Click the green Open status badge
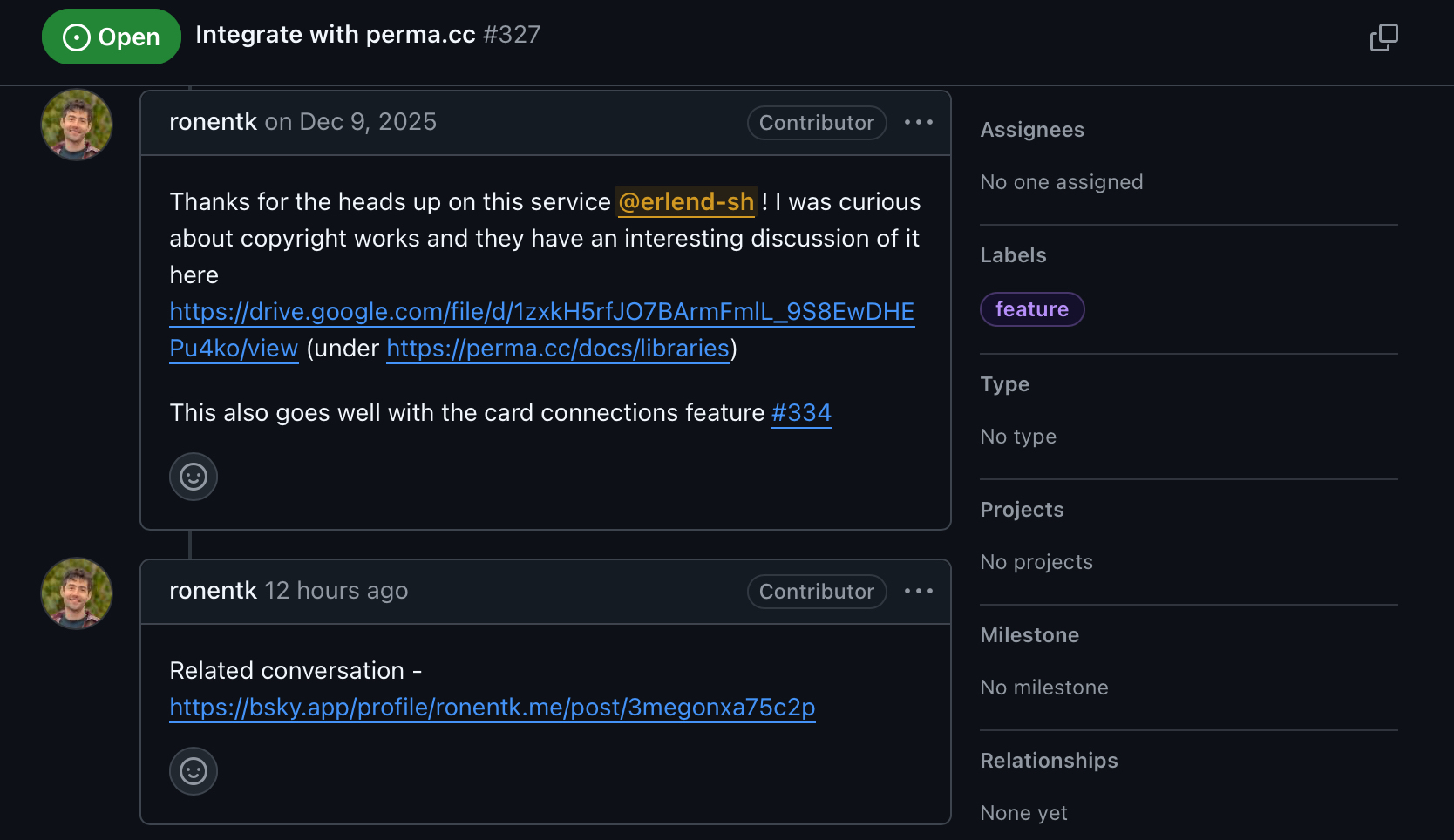The width and height of the screenshot is (1454, 840). coord(112,37)
